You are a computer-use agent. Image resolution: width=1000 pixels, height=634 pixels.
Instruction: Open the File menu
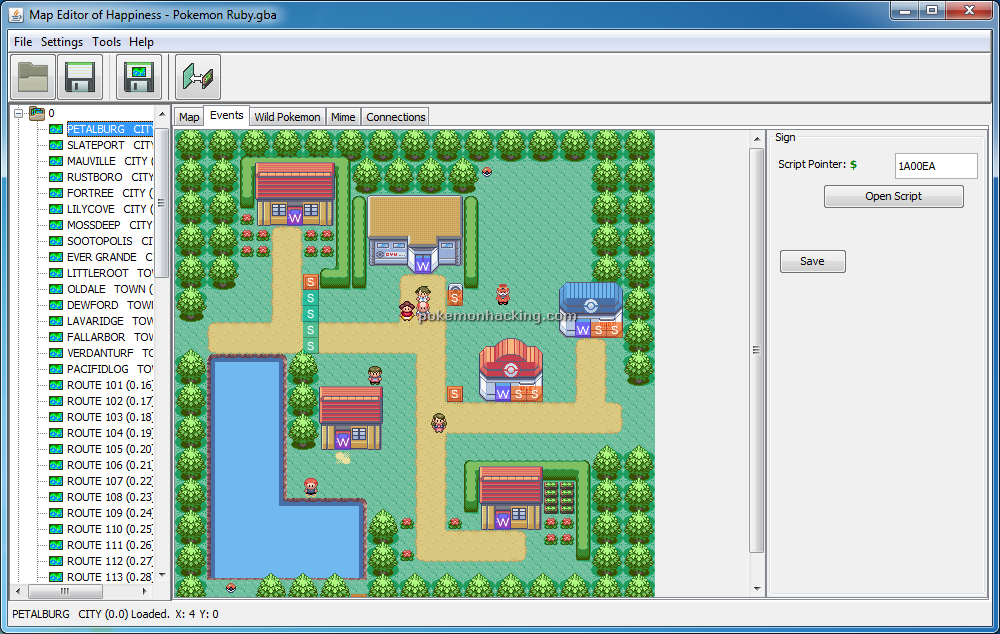23,41
